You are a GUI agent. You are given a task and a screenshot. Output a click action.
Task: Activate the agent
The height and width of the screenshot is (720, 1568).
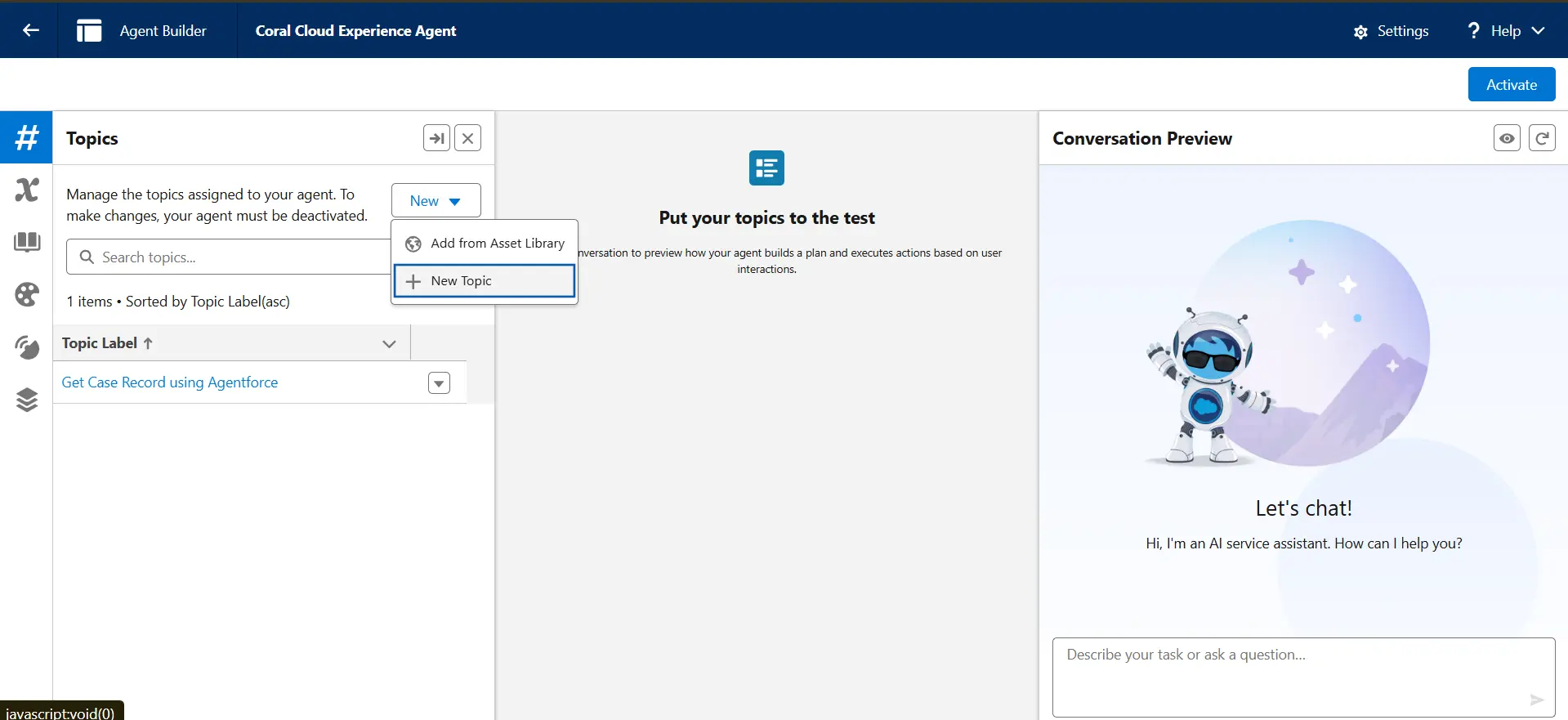point(1511,84)
